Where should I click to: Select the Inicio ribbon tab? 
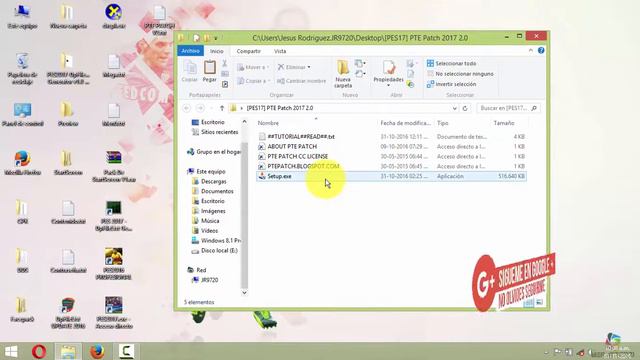point(216,51)
